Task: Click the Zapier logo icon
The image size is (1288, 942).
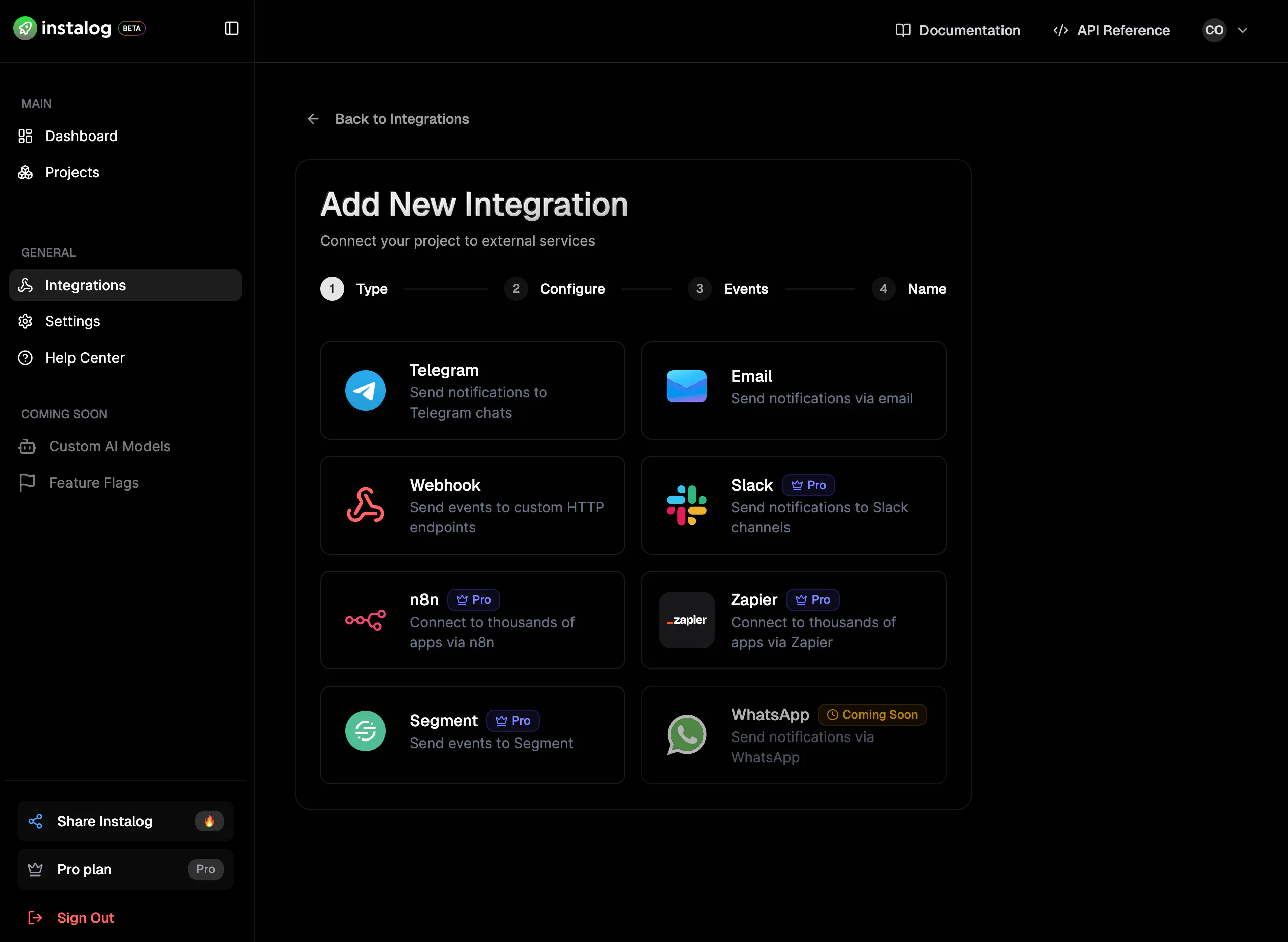Action: (x=687, y=620)
